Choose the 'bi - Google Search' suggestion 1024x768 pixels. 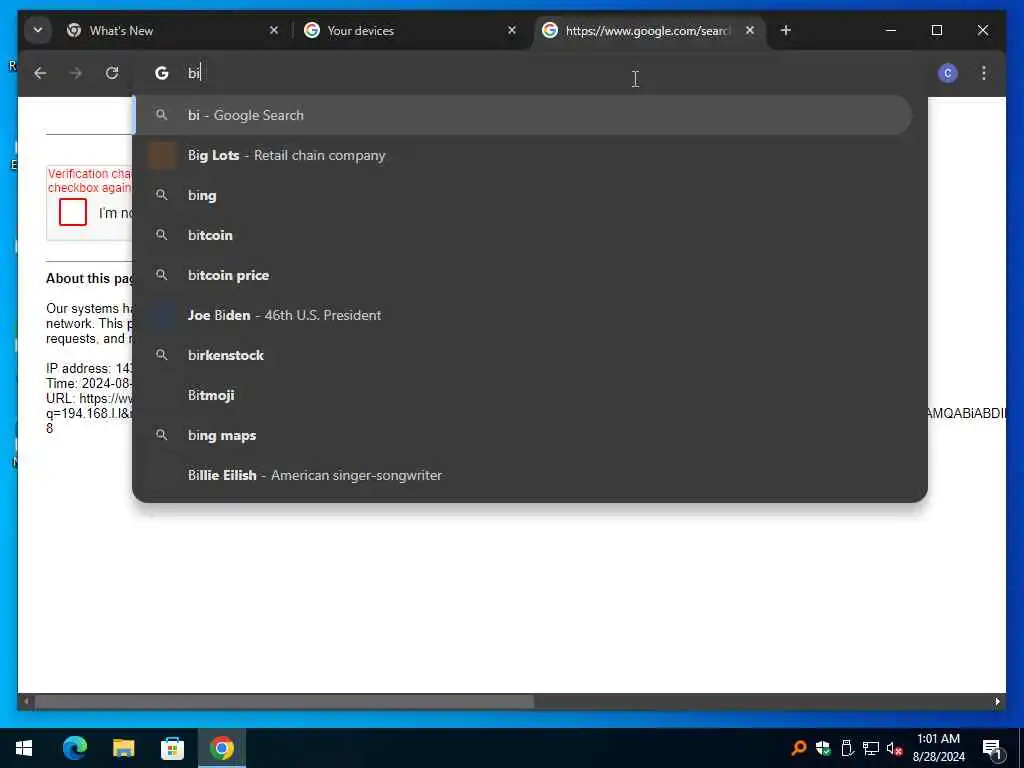pos(523,115)
